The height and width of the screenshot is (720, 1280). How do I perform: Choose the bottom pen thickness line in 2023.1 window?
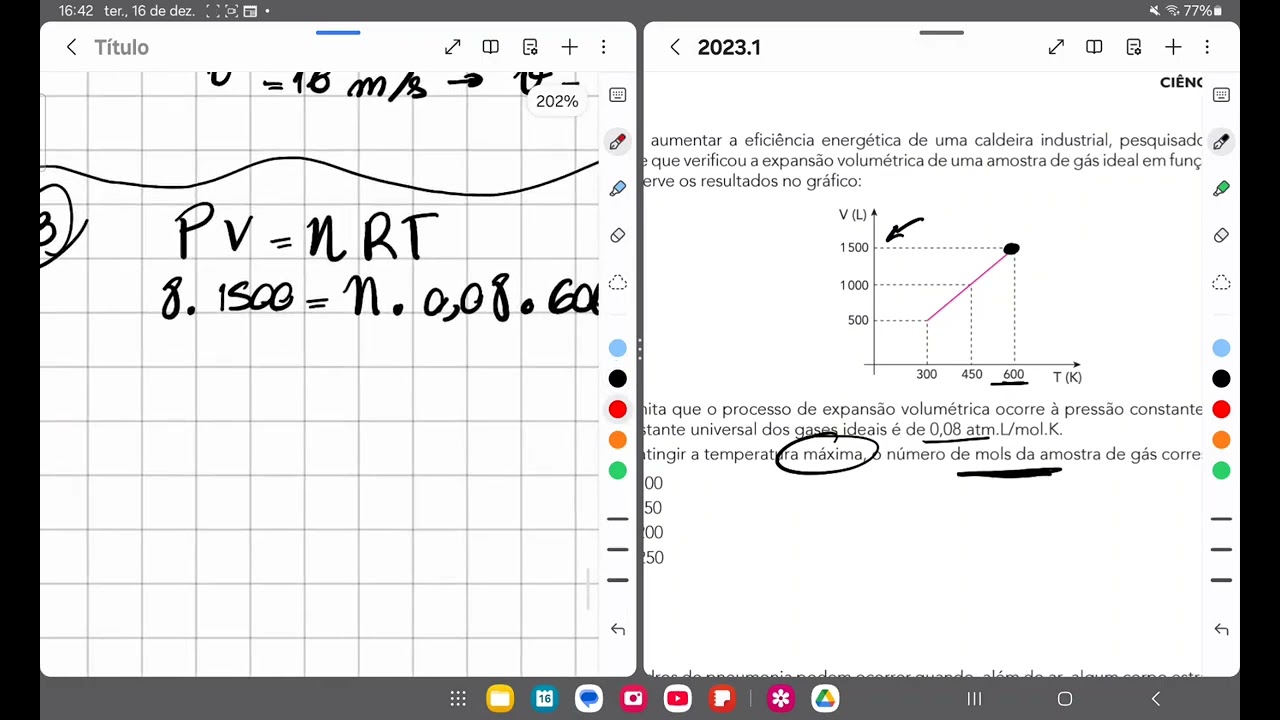tap(1221, 580)
